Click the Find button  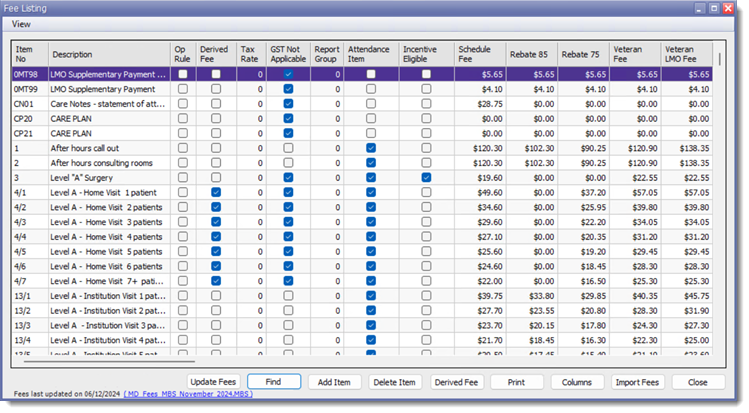274,382
